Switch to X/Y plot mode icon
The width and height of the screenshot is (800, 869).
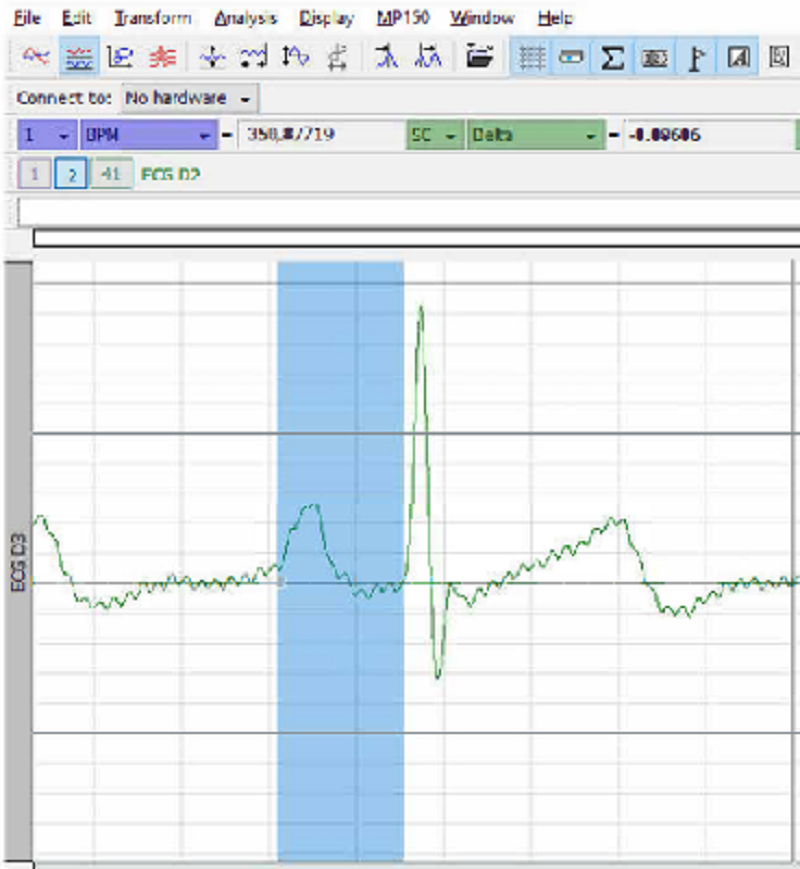120,57
